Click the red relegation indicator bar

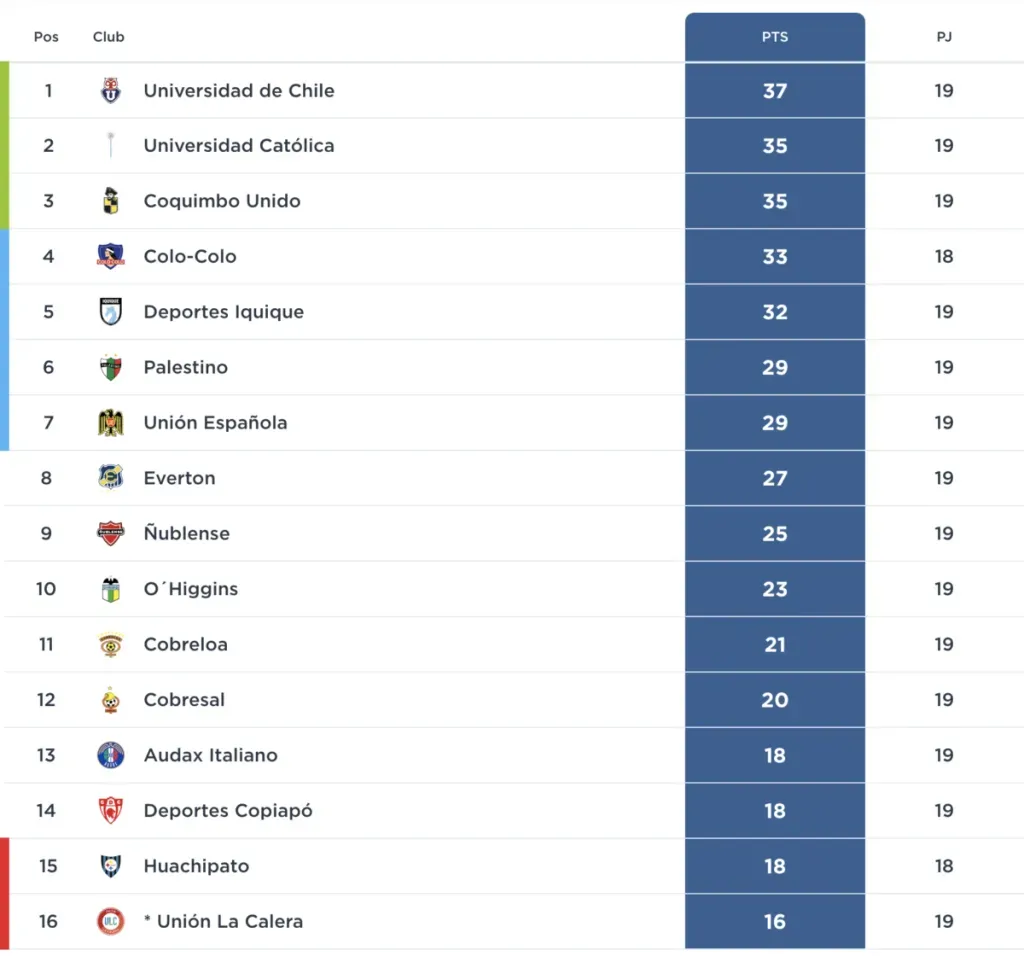click(4, 893)
